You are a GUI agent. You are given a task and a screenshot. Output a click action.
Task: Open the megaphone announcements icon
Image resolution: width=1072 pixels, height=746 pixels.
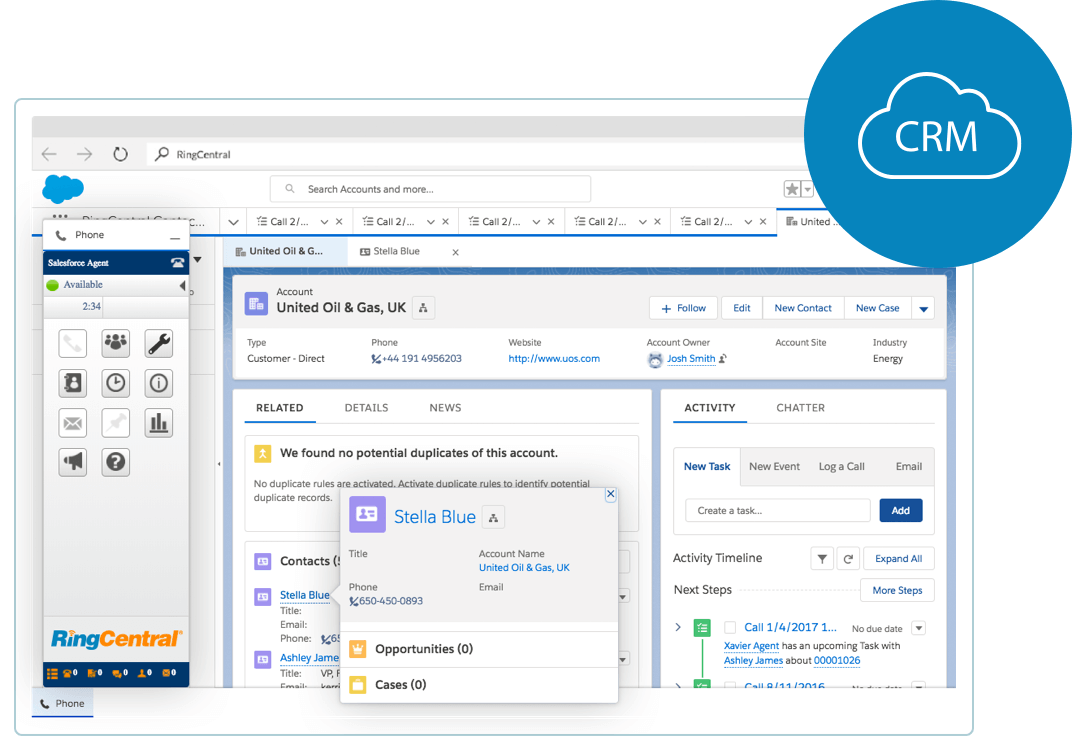point(72,462)
